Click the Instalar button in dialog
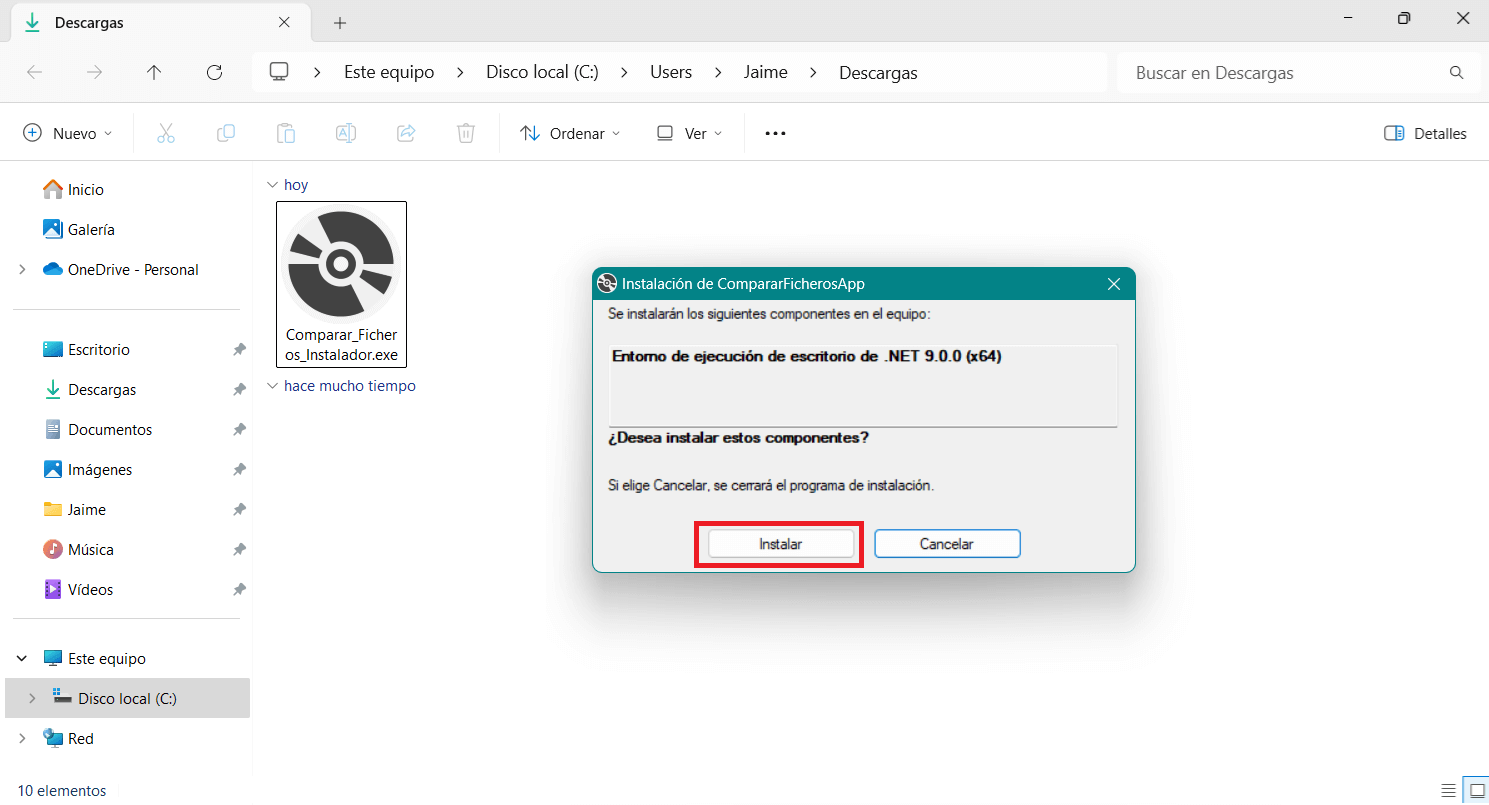This screenshot has height=805, width=1489. tap(780, 544)
